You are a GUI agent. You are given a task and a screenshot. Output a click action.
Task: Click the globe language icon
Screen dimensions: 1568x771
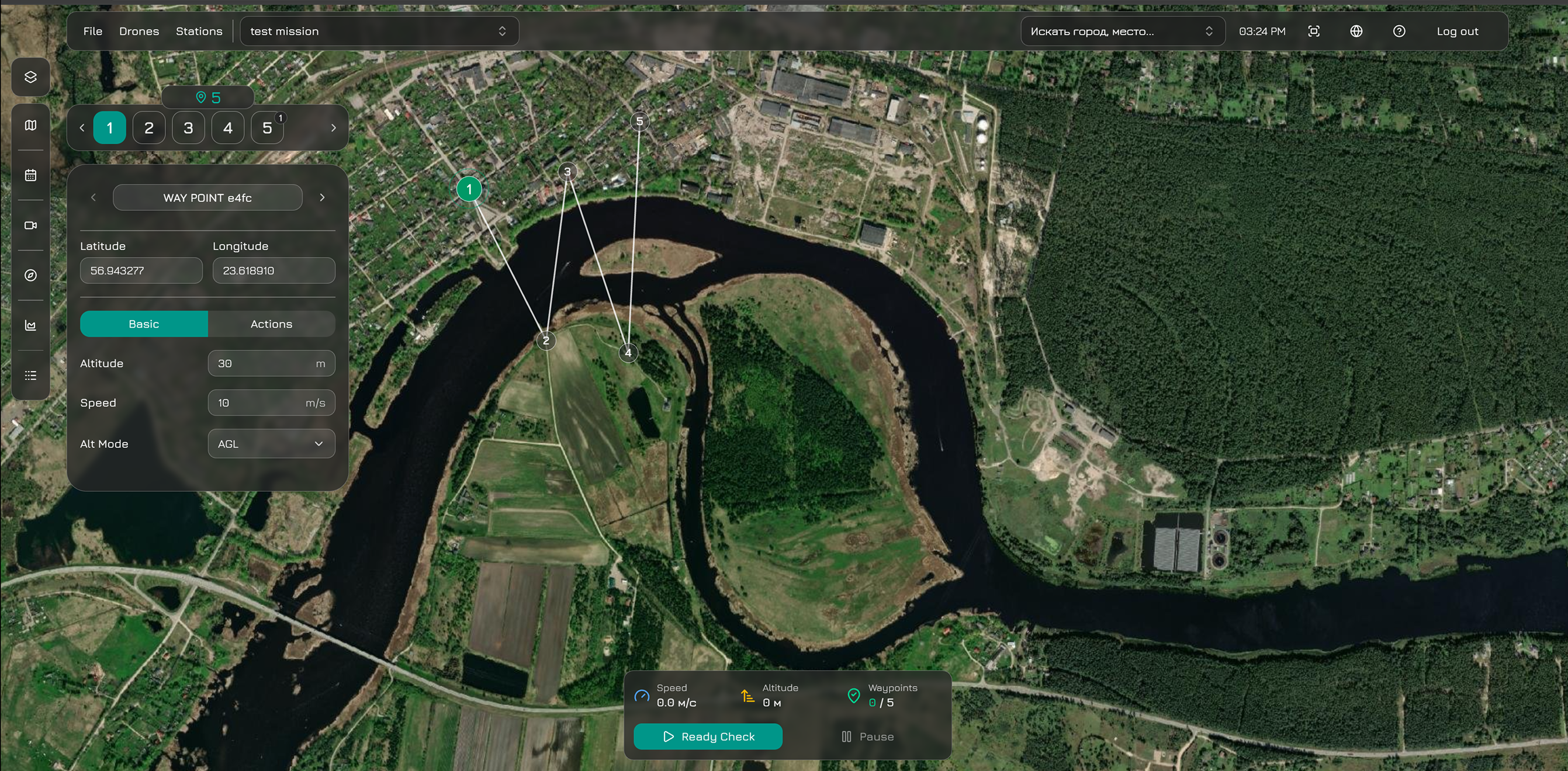[x=1356, y=31]
